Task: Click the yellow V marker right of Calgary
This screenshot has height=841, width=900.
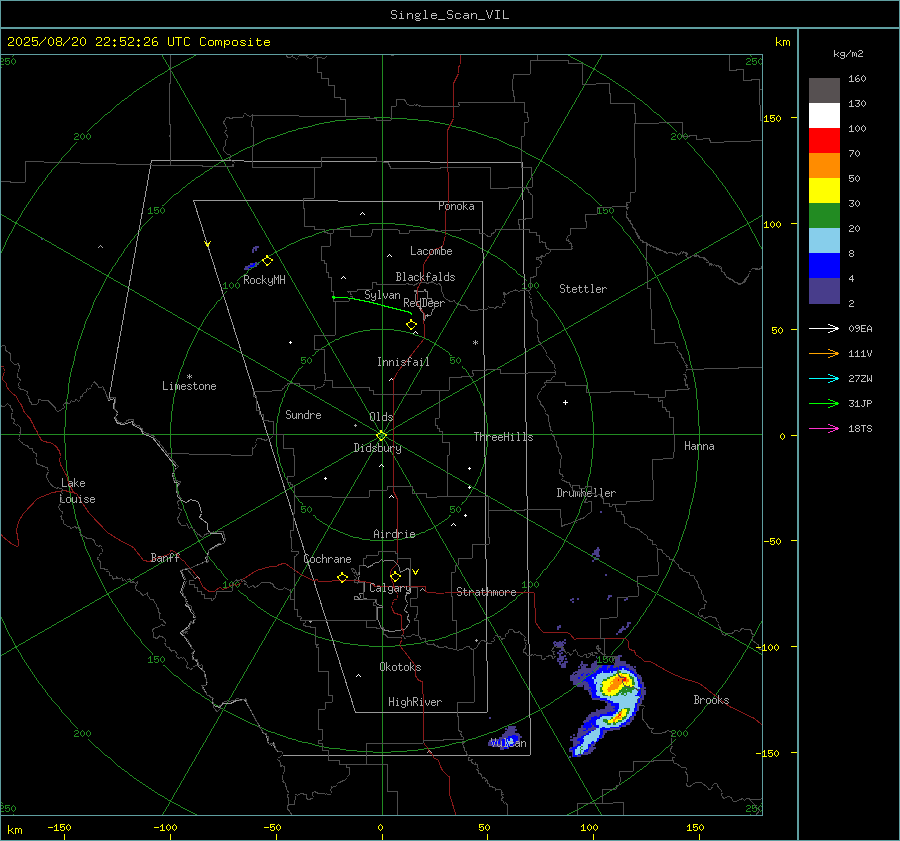Action: click(416, 572)
